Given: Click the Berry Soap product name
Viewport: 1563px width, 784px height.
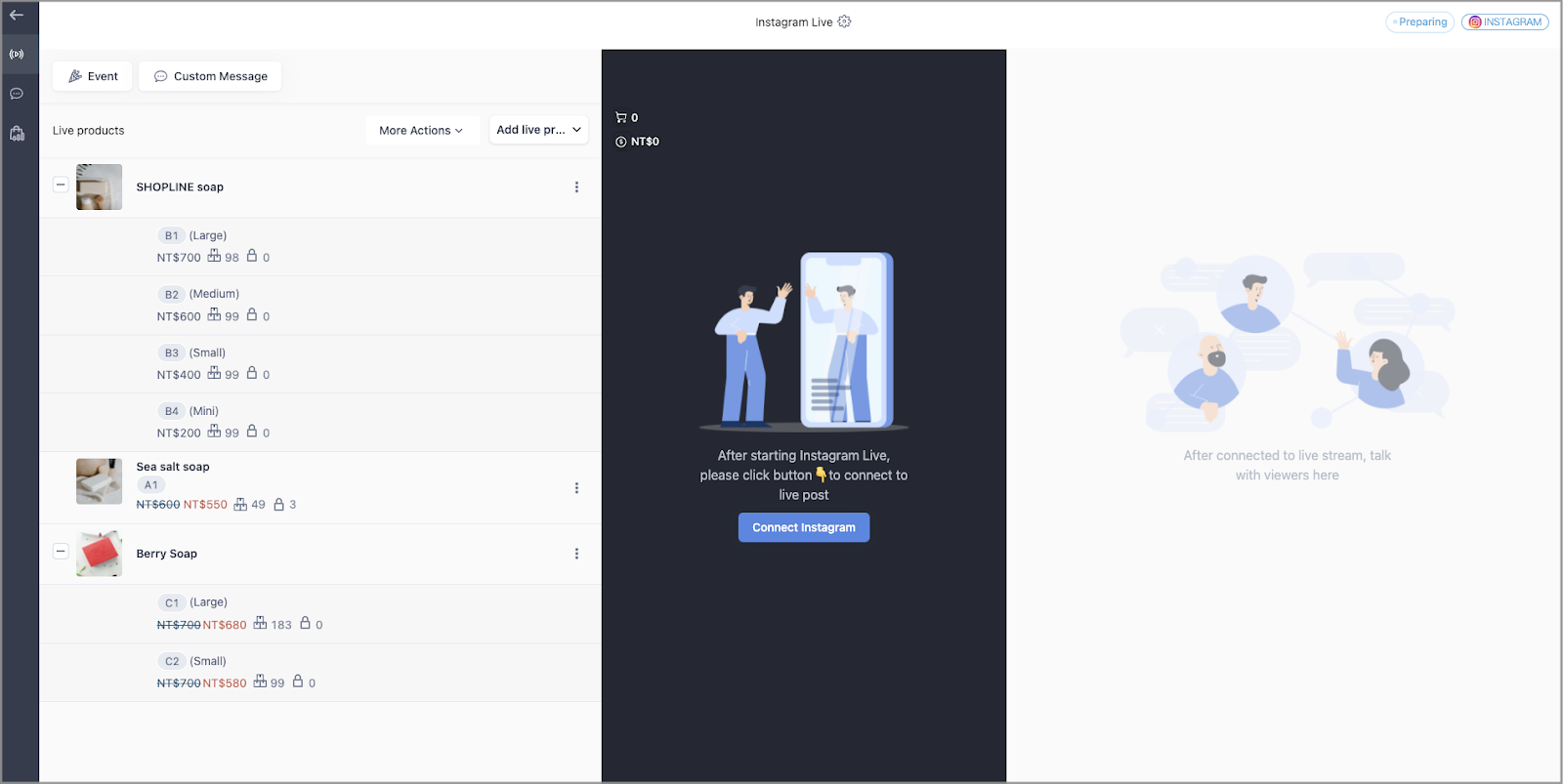Looking at the screenshot, I should 167,554.
